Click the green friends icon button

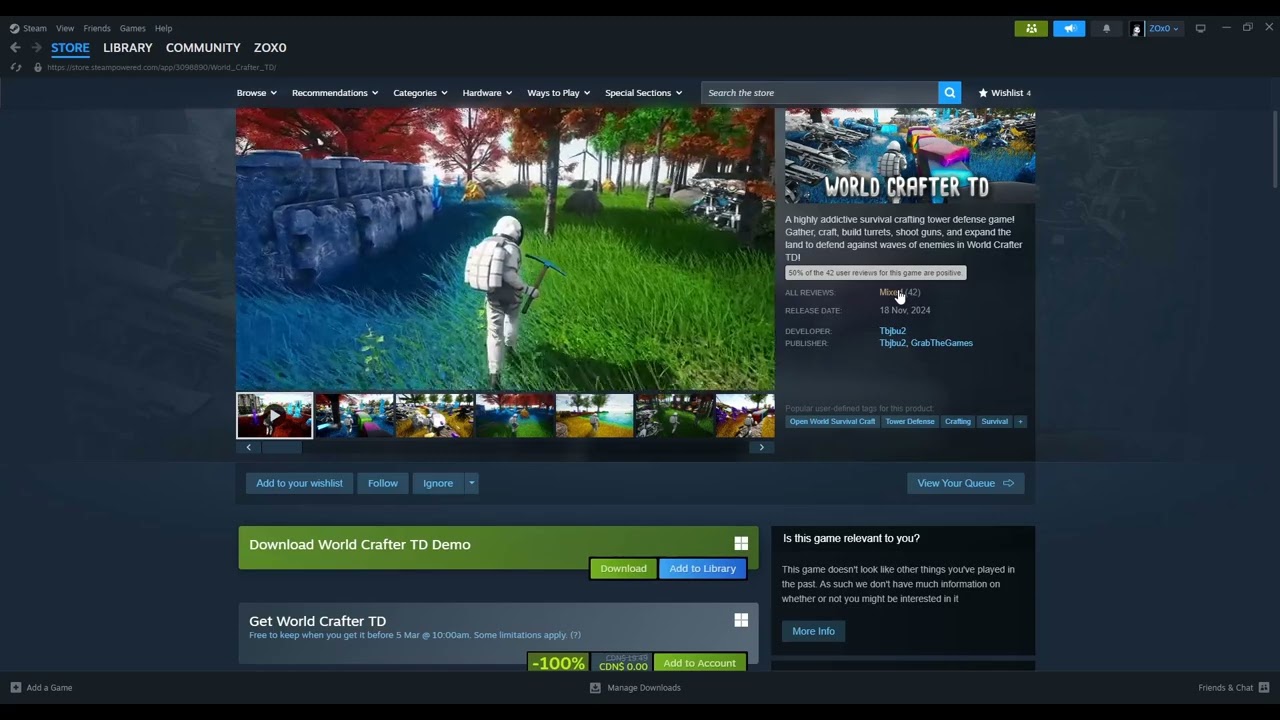coord(1031,28)
